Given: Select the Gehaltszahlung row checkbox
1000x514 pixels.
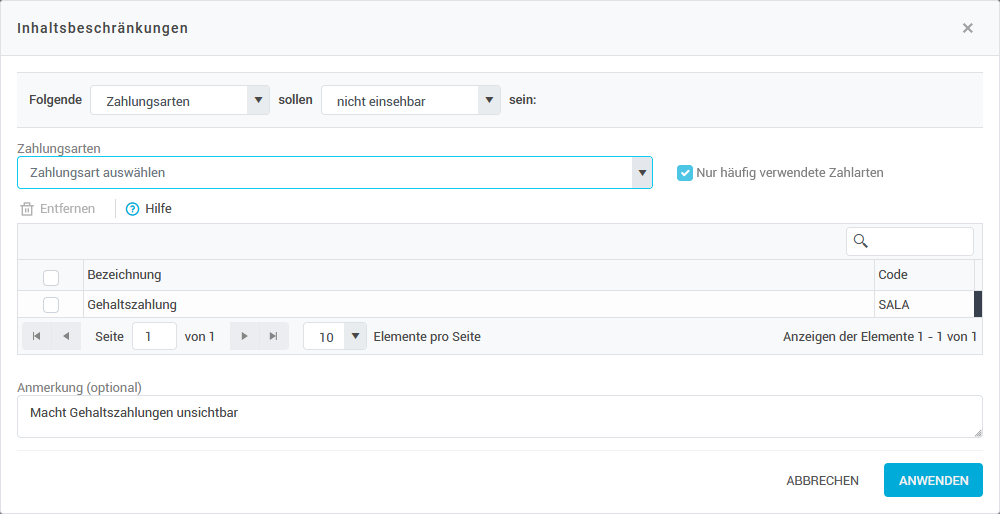Looking at the screenshot, I should tap(51, 305).
